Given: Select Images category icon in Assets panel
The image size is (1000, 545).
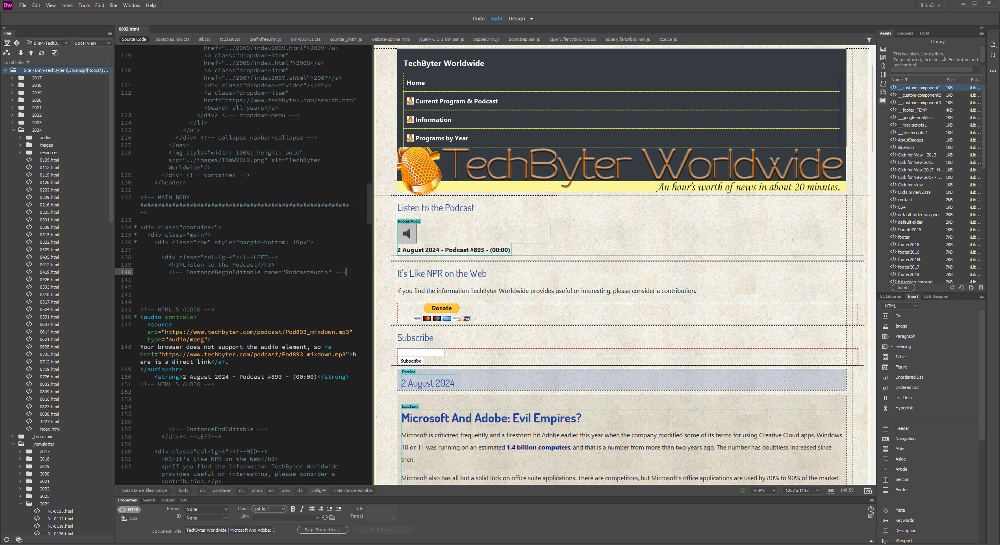Looking at the screenshot, I should tap(883, 50).
